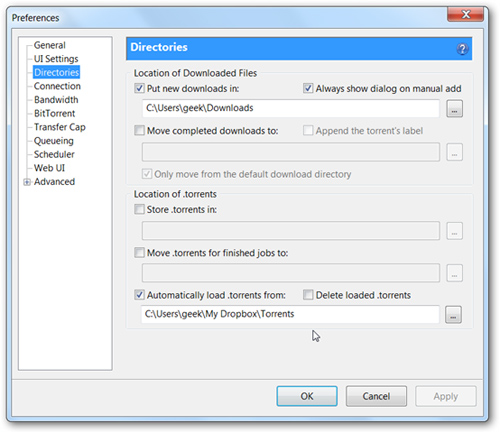Go to Bandwidth settings page
500x433 pixels.
(56, 100)
